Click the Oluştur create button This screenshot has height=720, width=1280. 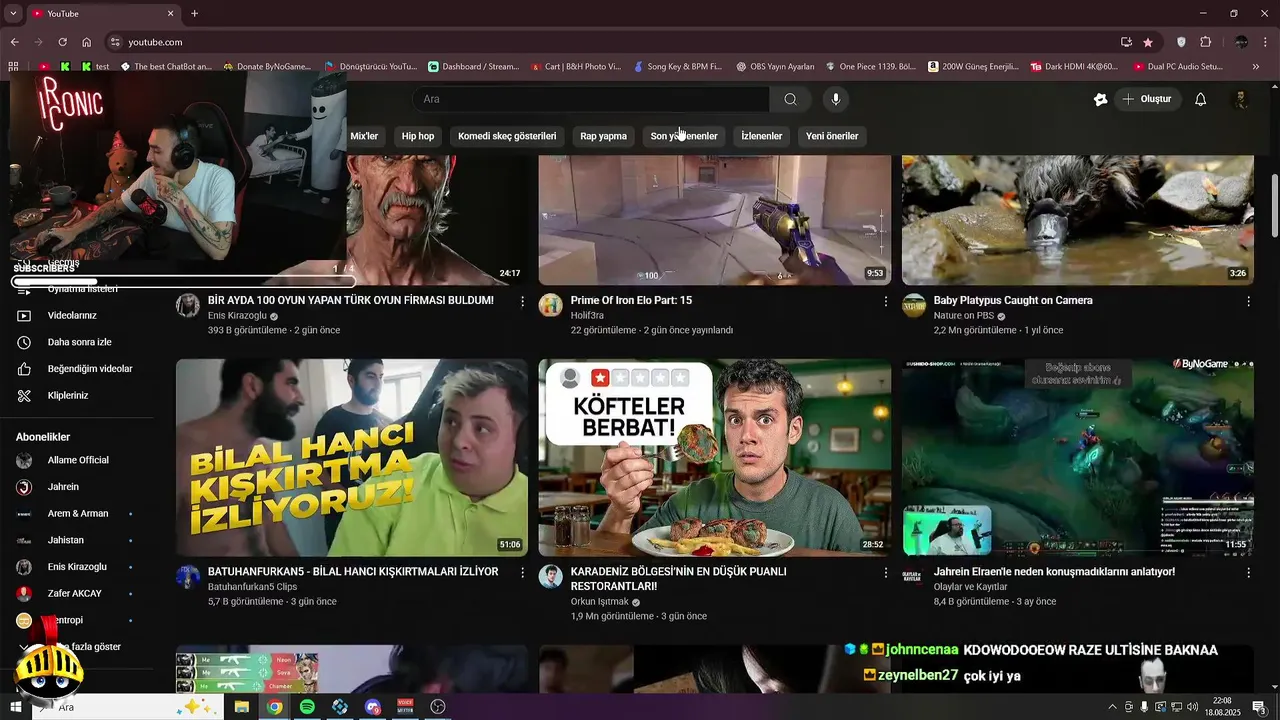(1147, 99)
